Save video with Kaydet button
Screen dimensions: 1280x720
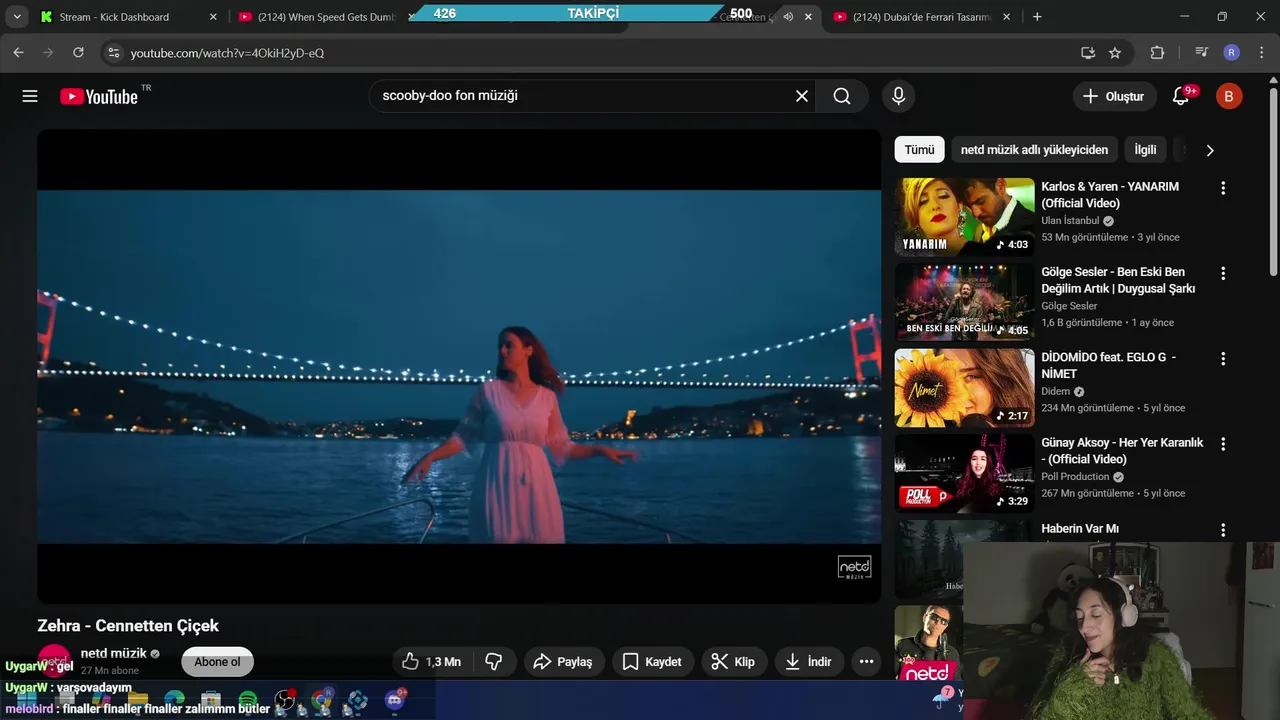(x=652, y=661)
